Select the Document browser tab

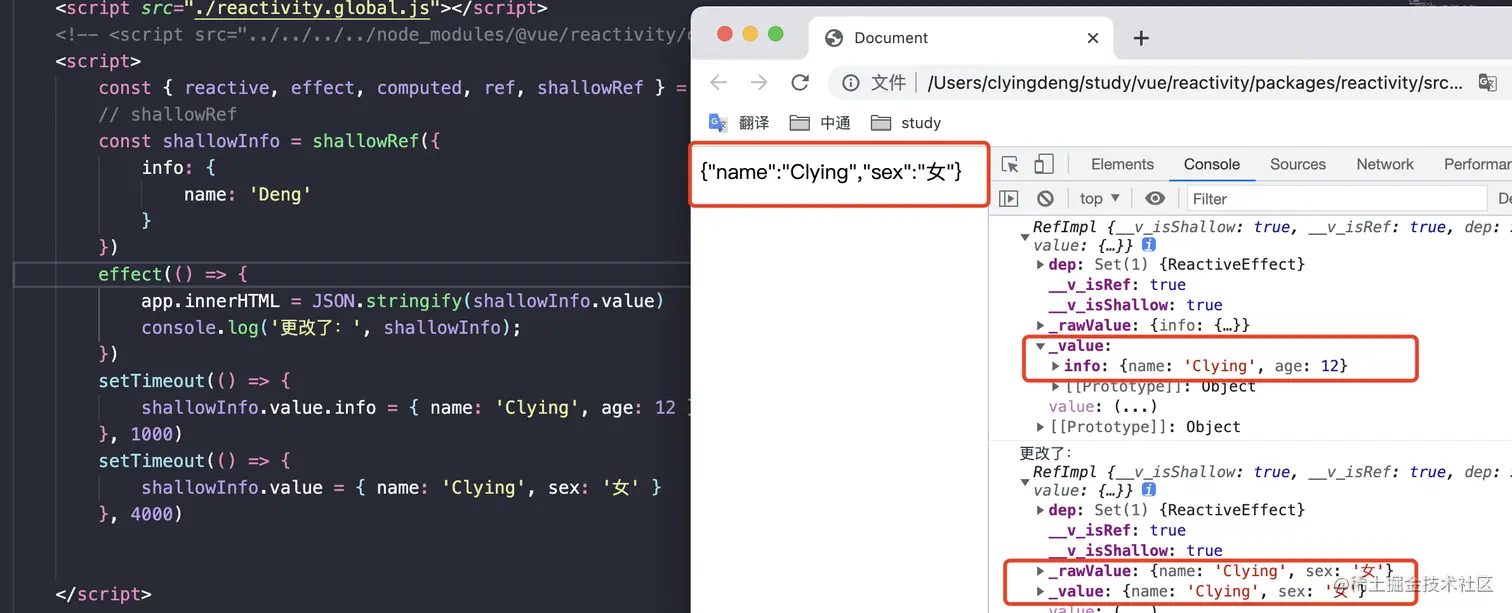point(960,38)
